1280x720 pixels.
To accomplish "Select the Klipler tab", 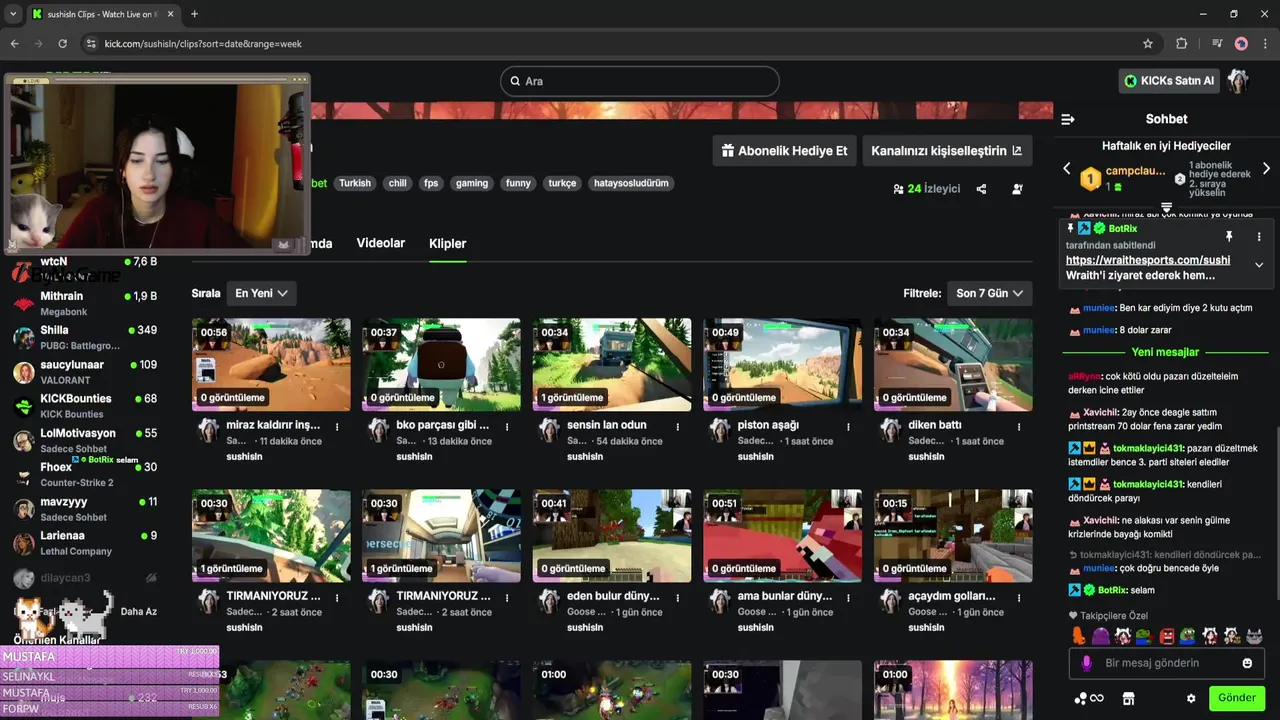I will coord(447,243).
